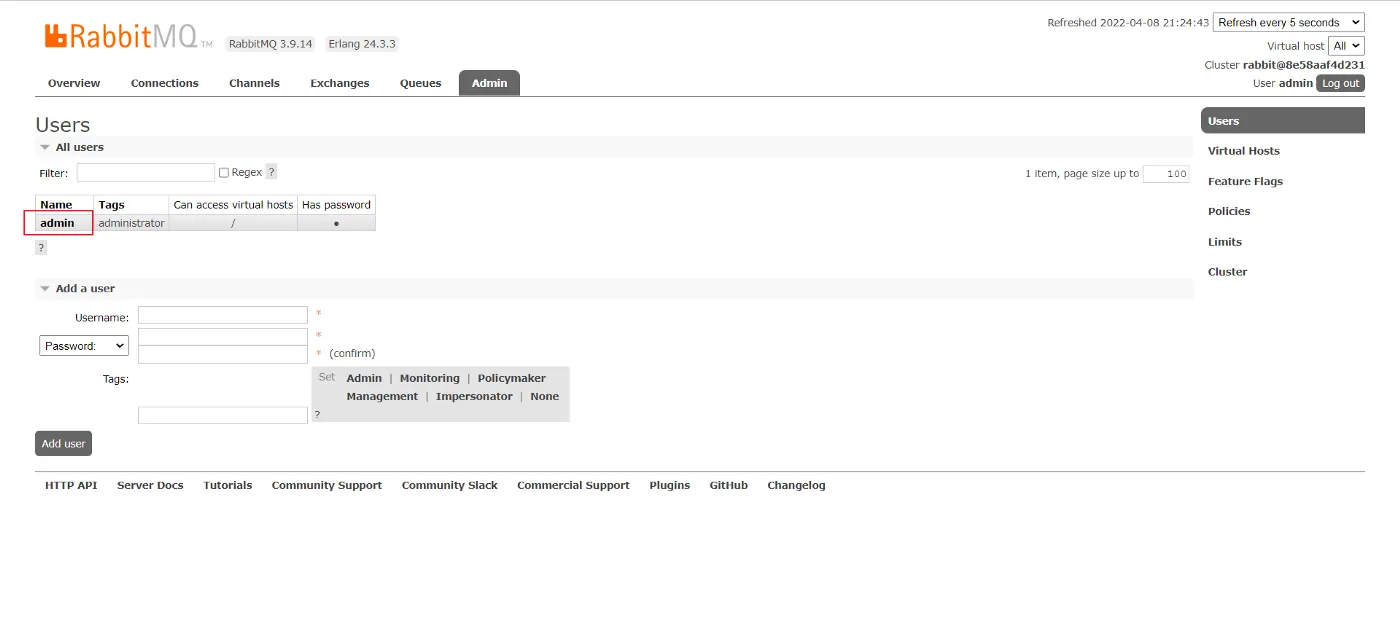
Task: Open the admin user link
Action: coord(57,223)
